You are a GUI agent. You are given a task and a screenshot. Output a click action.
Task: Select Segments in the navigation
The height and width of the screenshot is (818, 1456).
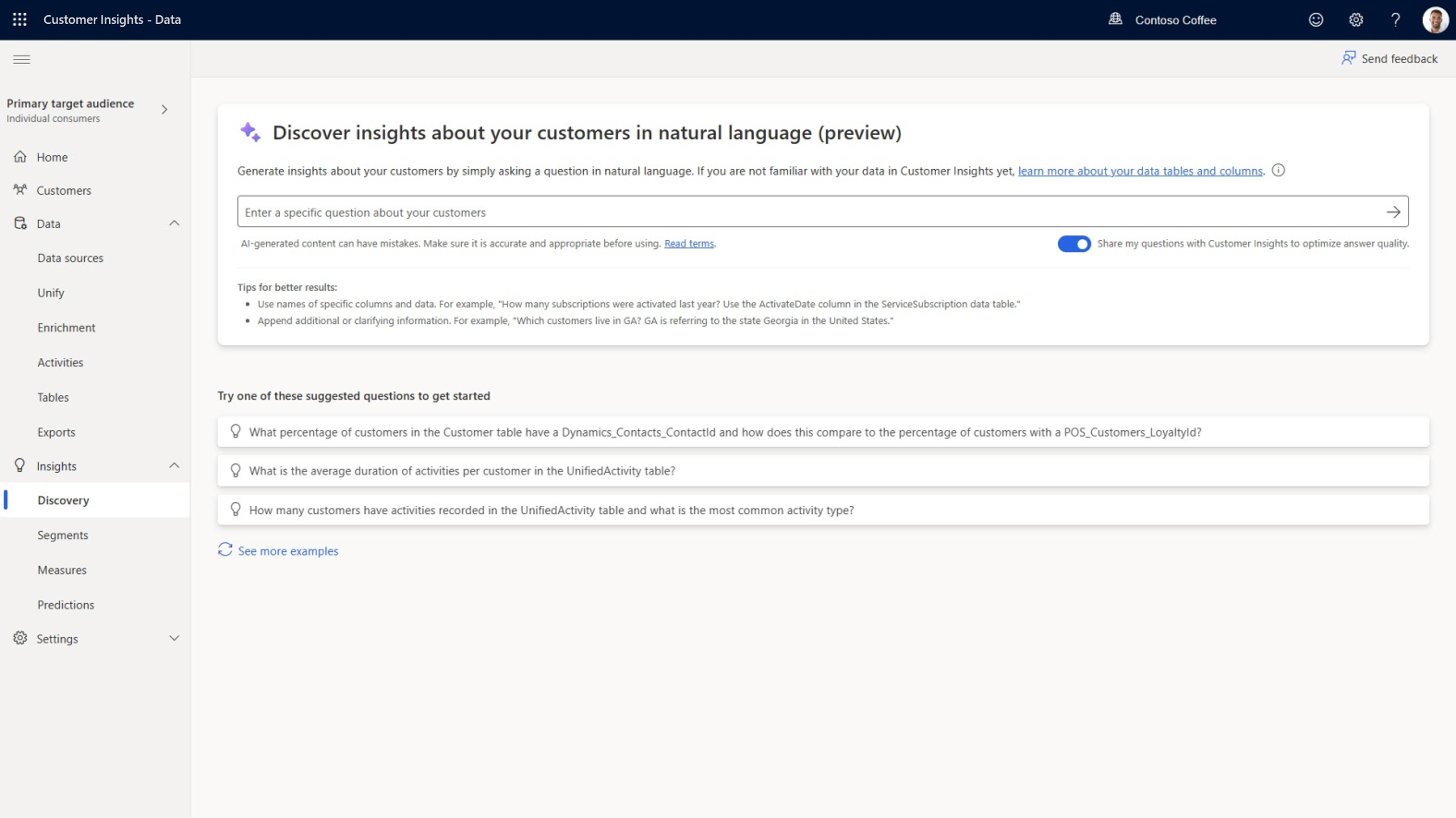point(63,535)
